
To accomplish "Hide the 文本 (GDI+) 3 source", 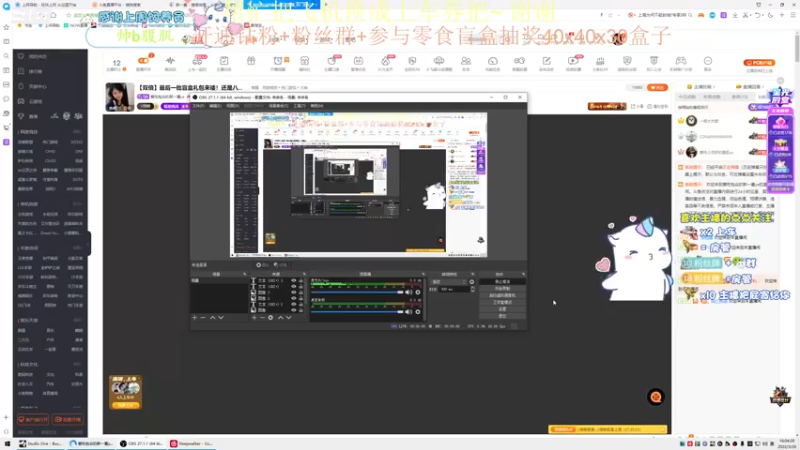I will pyautogui.click(x=293, y=281).
